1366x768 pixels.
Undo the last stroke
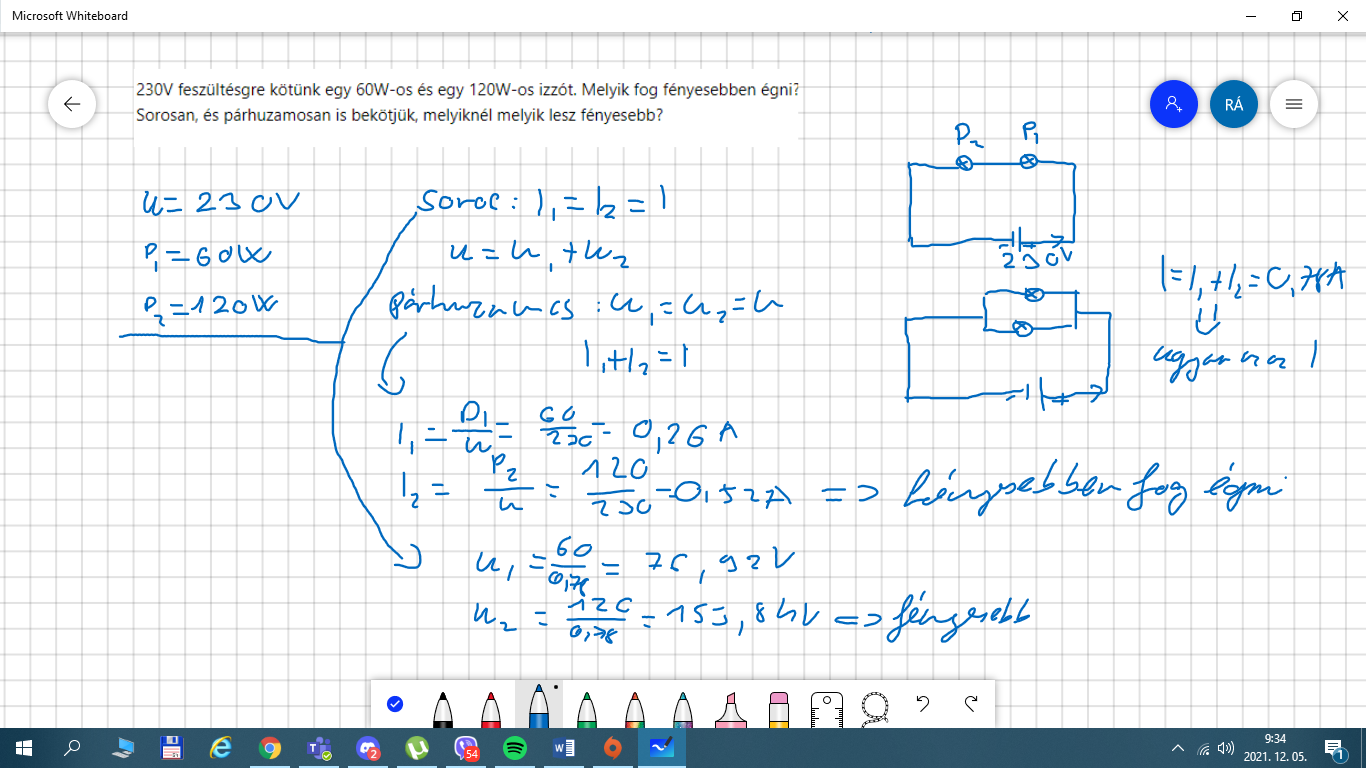[923, 704]
